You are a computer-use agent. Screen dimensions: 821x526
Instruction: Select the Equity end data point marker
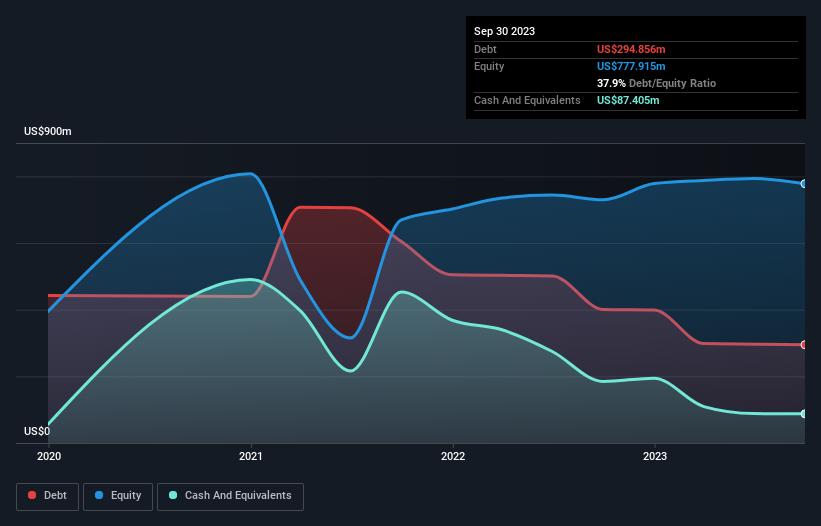pos(804,184)
